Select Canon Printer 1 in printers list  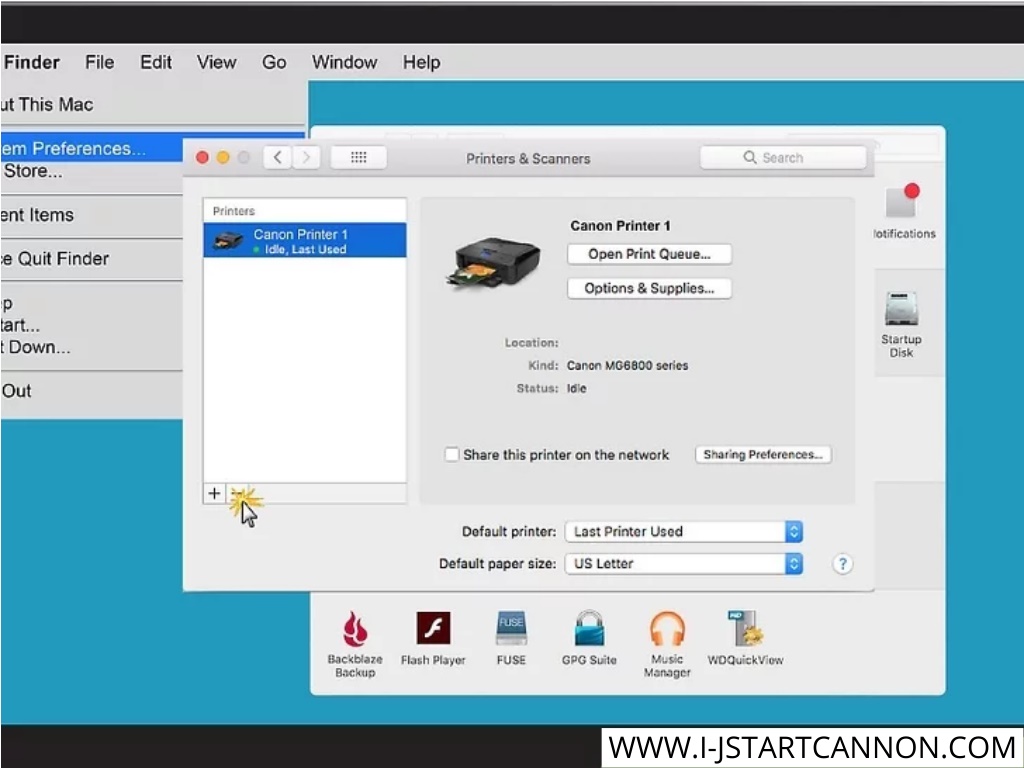coord(305,240)
